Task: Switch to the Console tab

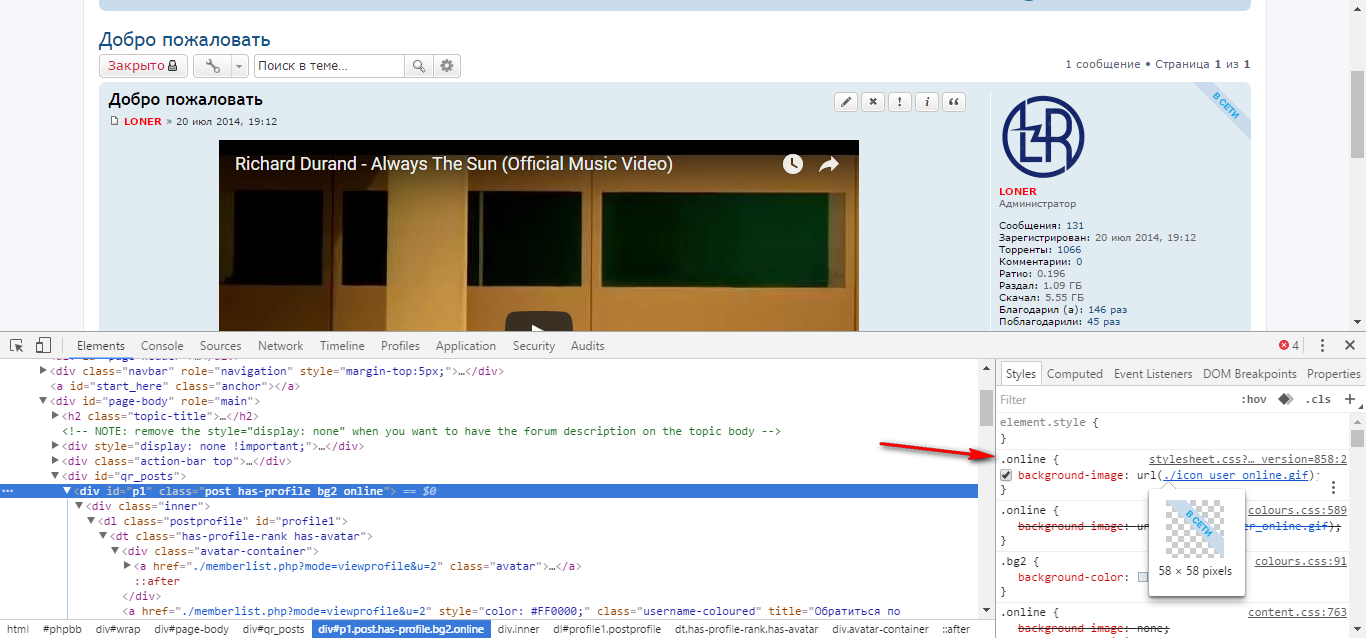Action: 162,346
